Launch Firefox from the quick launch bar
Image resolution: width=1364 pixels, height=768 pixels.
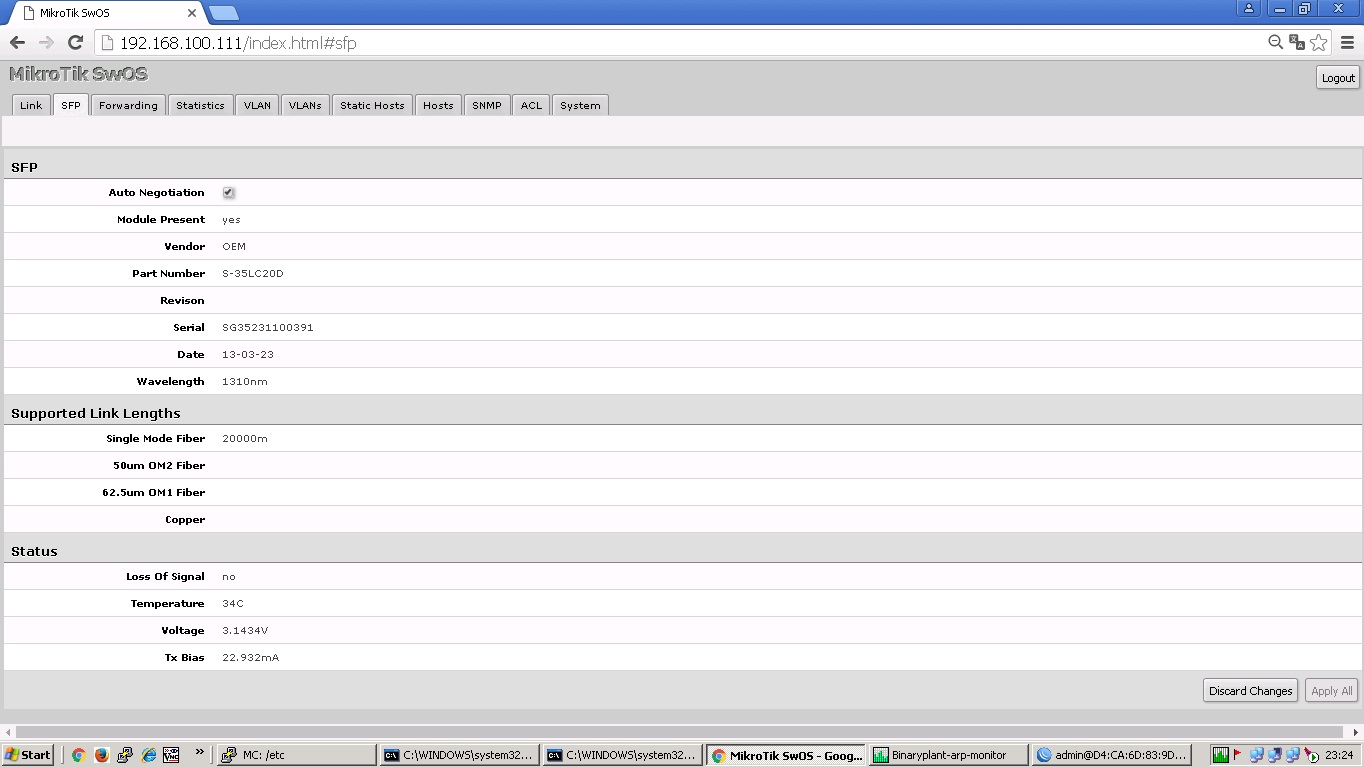tap(102, 755)
